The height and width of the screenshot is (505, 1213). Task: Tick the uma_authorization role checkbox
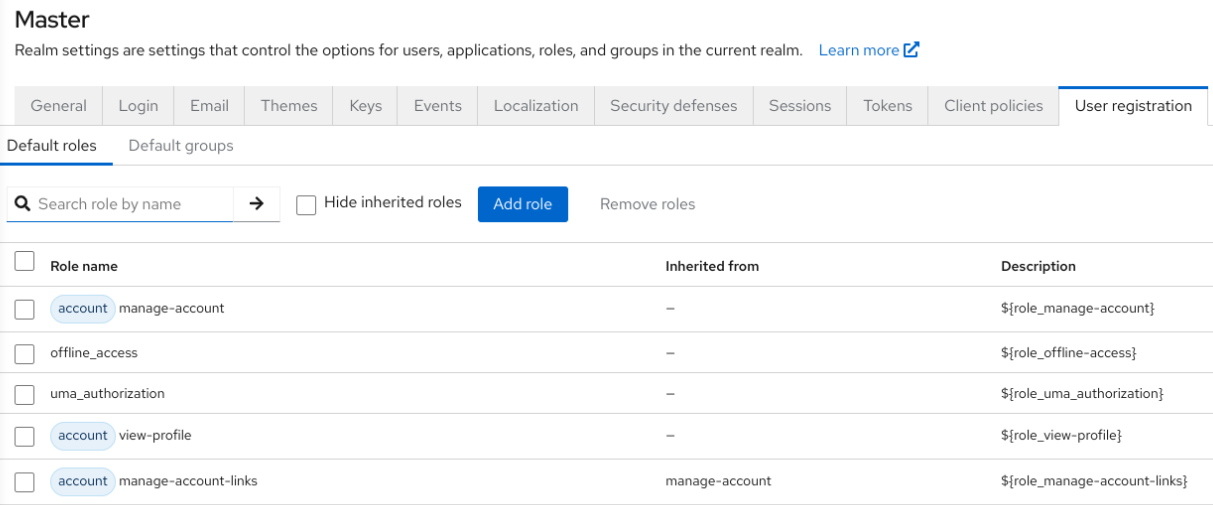25,395
